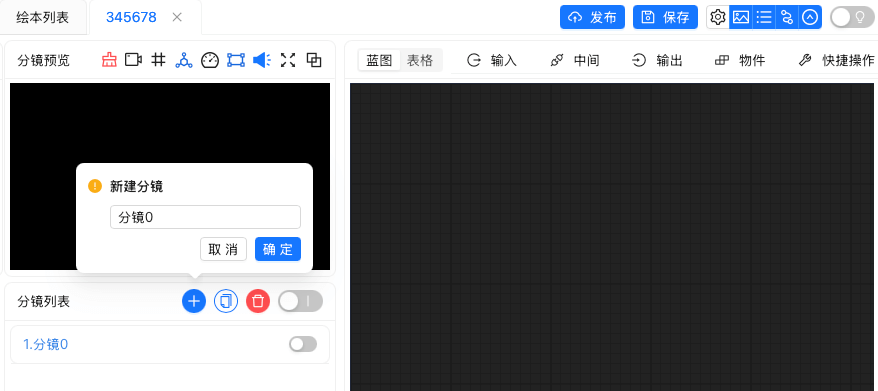The width and height of the screenshot is (878, 391).
Task: Switch to the 表格 view tab
Action: [x=420, y=60]
